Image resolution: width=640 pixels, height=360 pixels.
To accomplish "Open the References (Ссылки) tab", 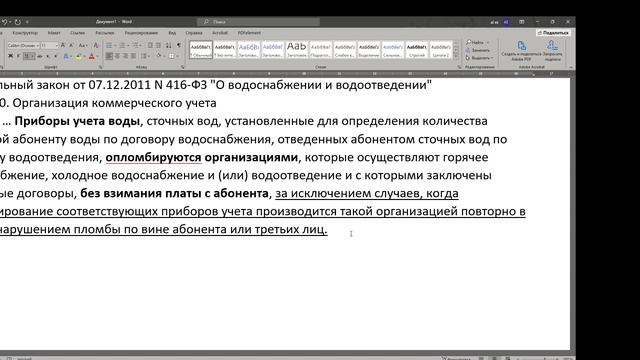I will click(x=78, y=33).
